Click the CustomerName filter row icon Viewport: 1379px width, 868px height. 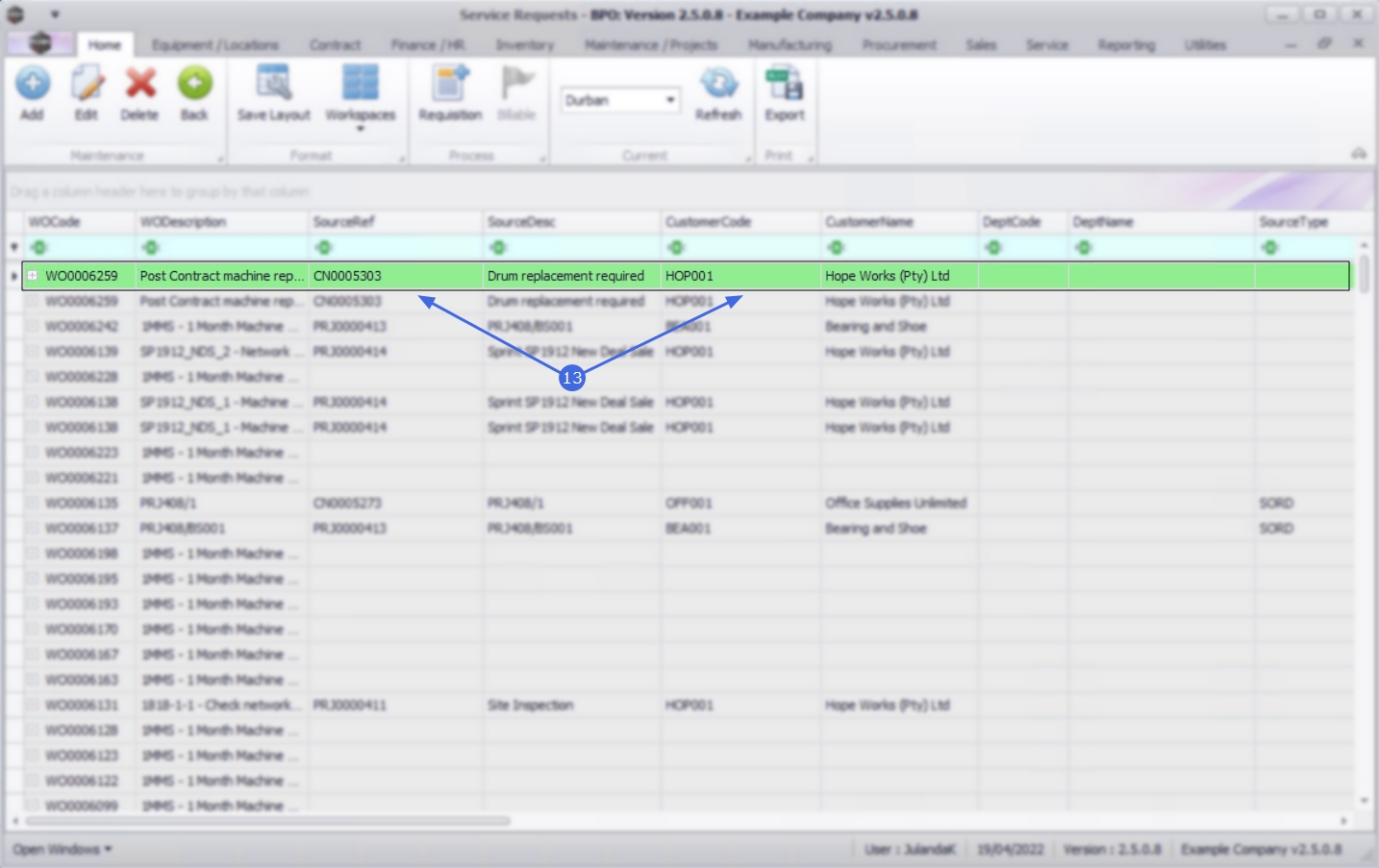tap(836, 248)
